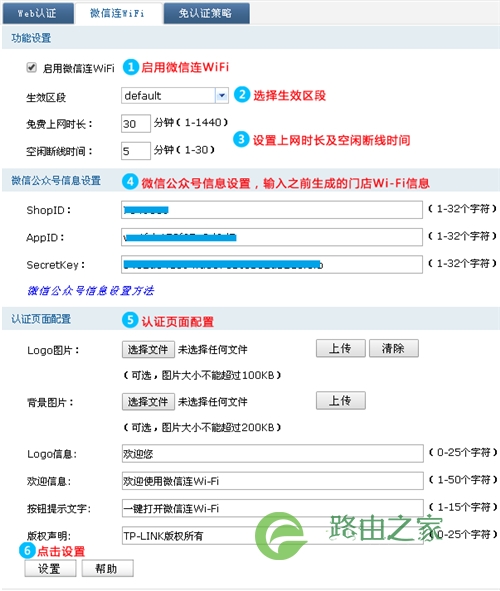The width and height of the screenshot is (500, 591).
Task: Upload the Logo图片 file
Action: coord(341,348)
